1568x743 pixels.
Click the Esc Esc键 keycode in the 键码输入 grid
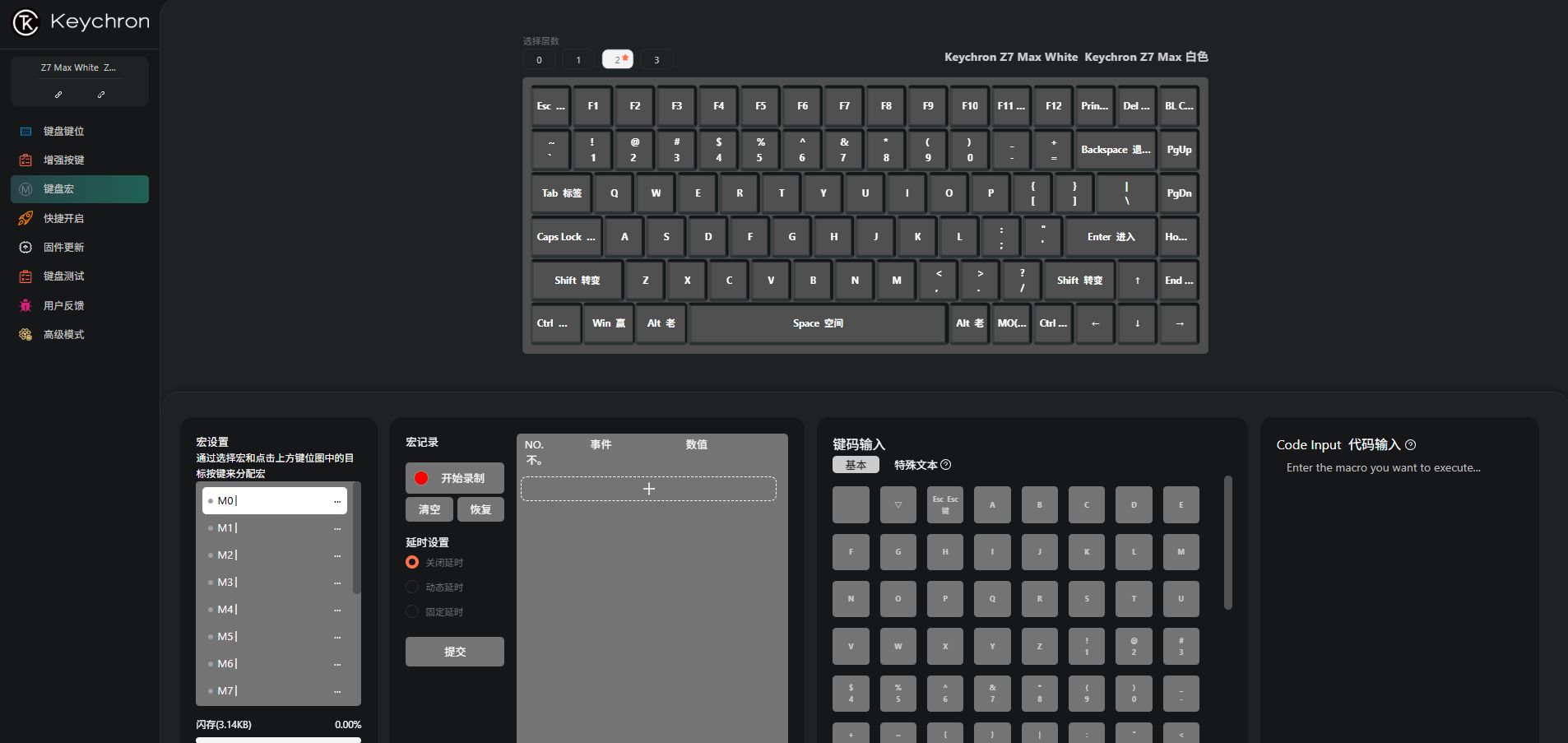[x=945, y=505]
